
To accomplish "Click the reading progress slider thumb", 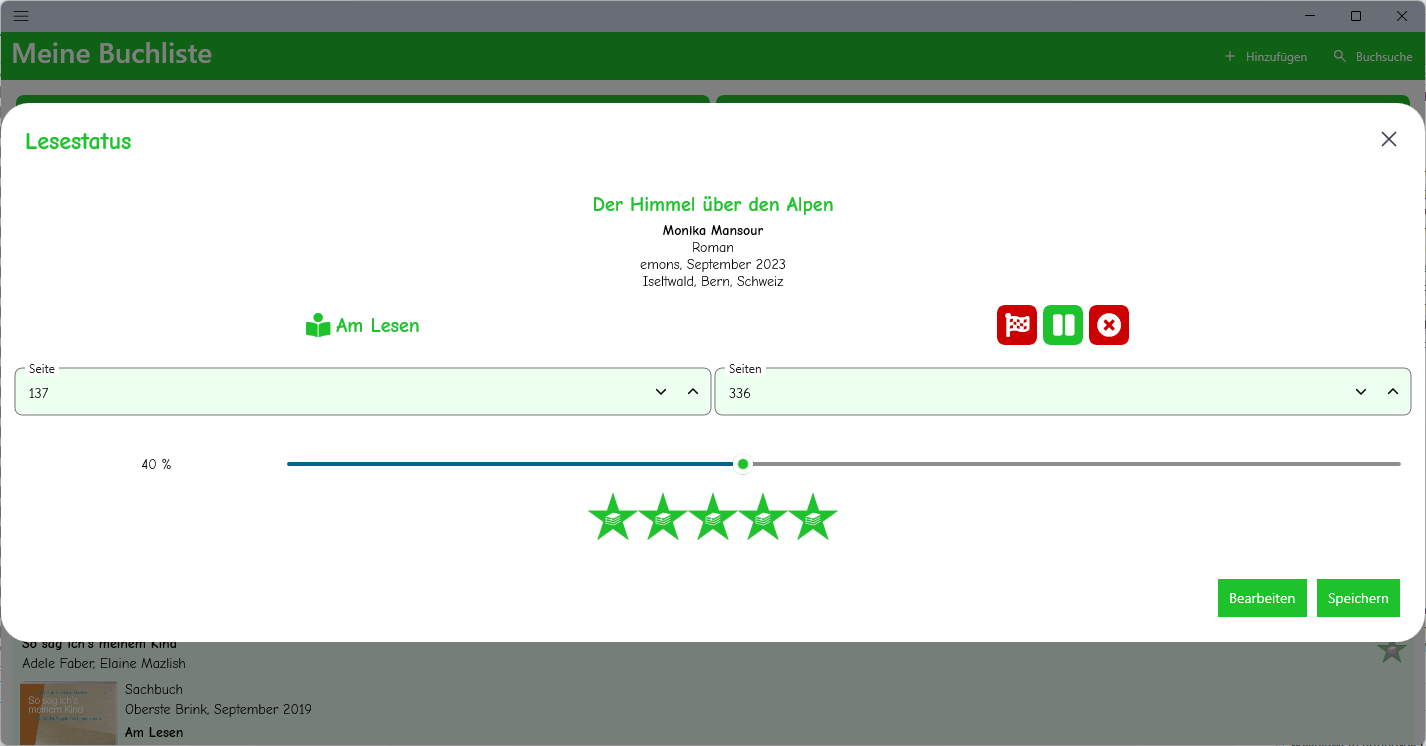I will click(x=743, y=464).
